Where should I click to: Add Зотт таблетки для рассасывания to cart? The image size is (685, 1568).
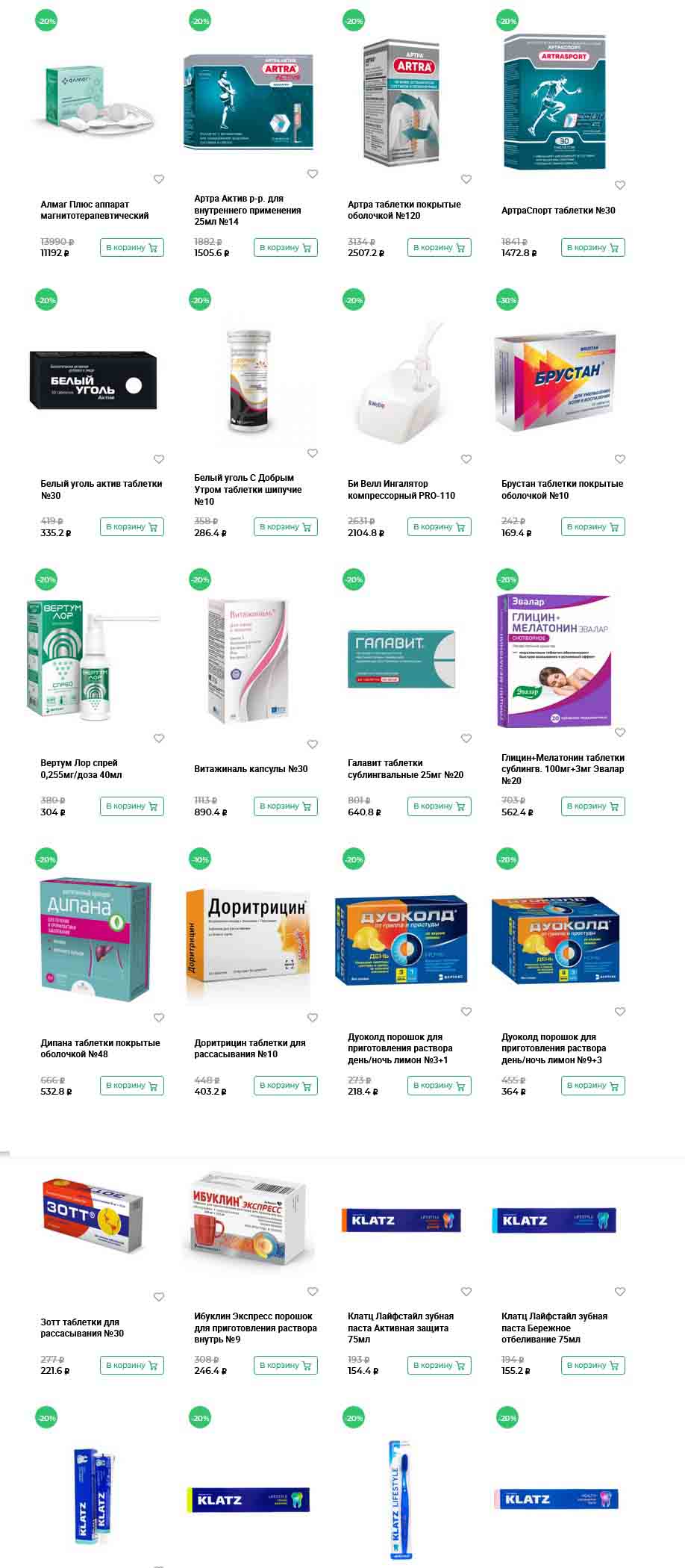point(132,1366)
